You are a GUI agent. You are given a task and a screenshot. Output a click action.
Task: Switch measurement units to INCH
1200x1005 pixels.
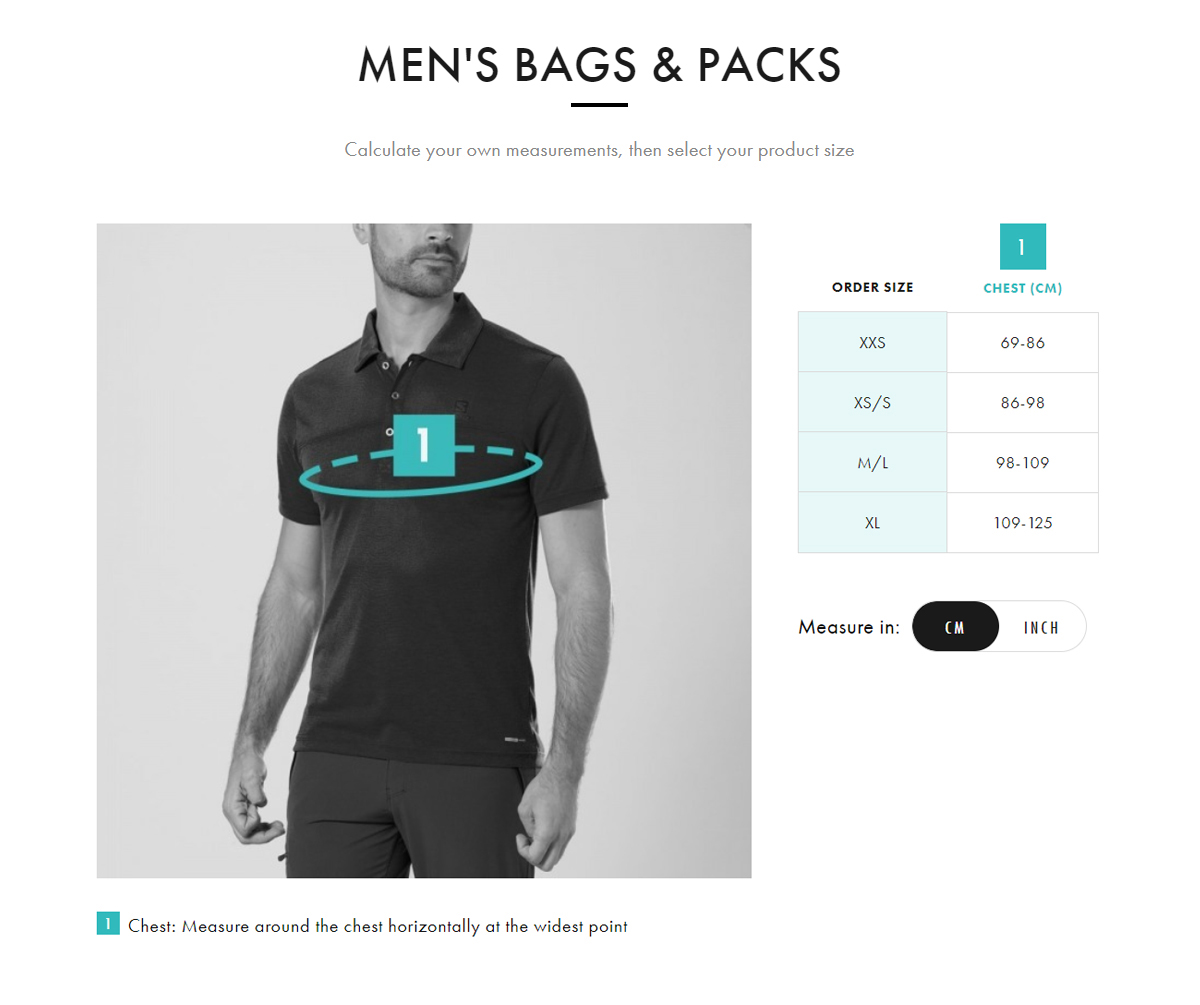coord(1041,627)
